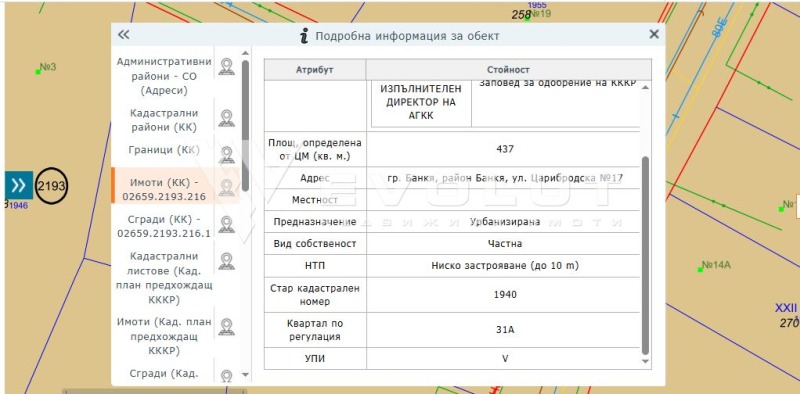Click the area value 437
The height and width of the screenshot is (394, 800).
click(x=505, y=149)
